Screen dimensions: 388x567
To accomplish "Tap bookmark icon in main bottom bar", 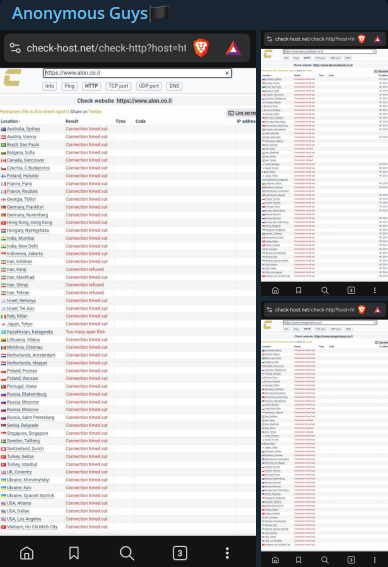I will pos(74,553).
